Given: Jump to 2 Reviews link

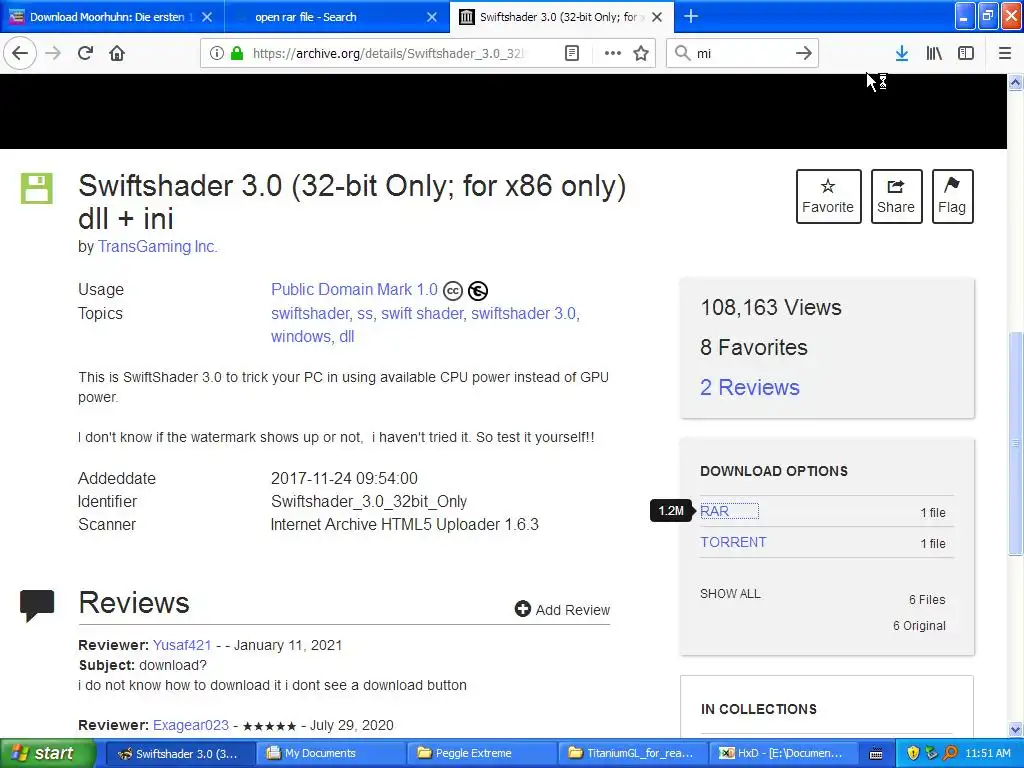Looking at the screenshot, I should (x=750, y=387).
